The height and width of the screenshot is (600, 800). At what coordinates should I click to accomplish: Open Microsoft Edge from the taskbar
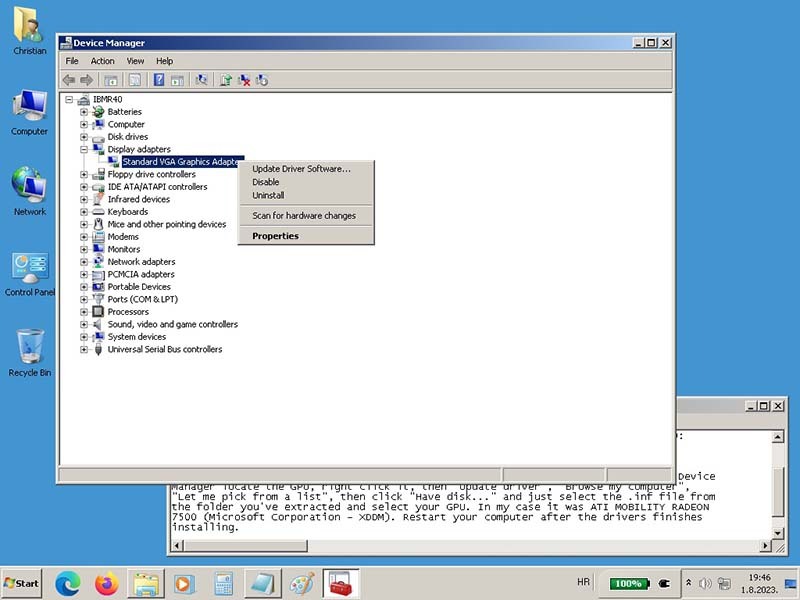point(67,583)
